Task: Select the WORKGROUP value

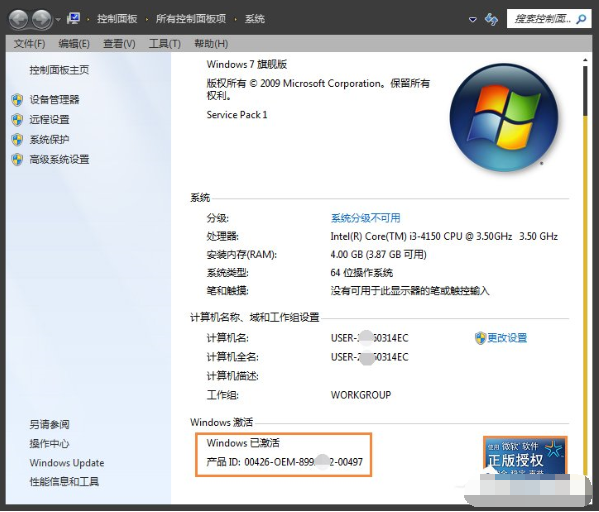Action: (x=361, y=395)
